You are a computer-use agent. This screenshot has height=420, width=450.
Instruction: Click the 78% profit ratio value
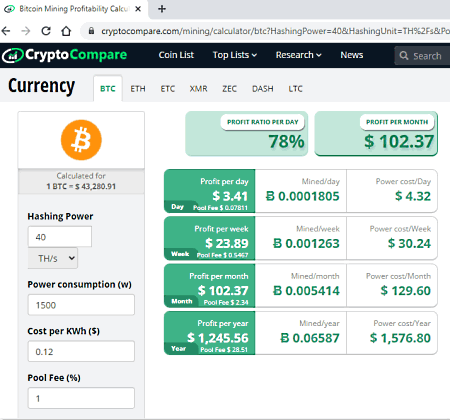(x=286, y=141)
